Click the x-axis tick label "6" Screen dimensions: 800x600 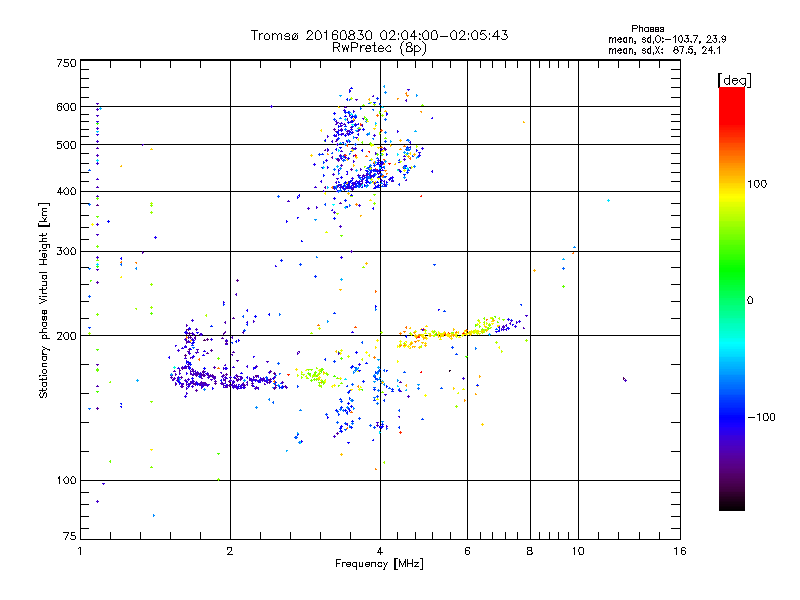pyautogui.click(x=467, y=551)
